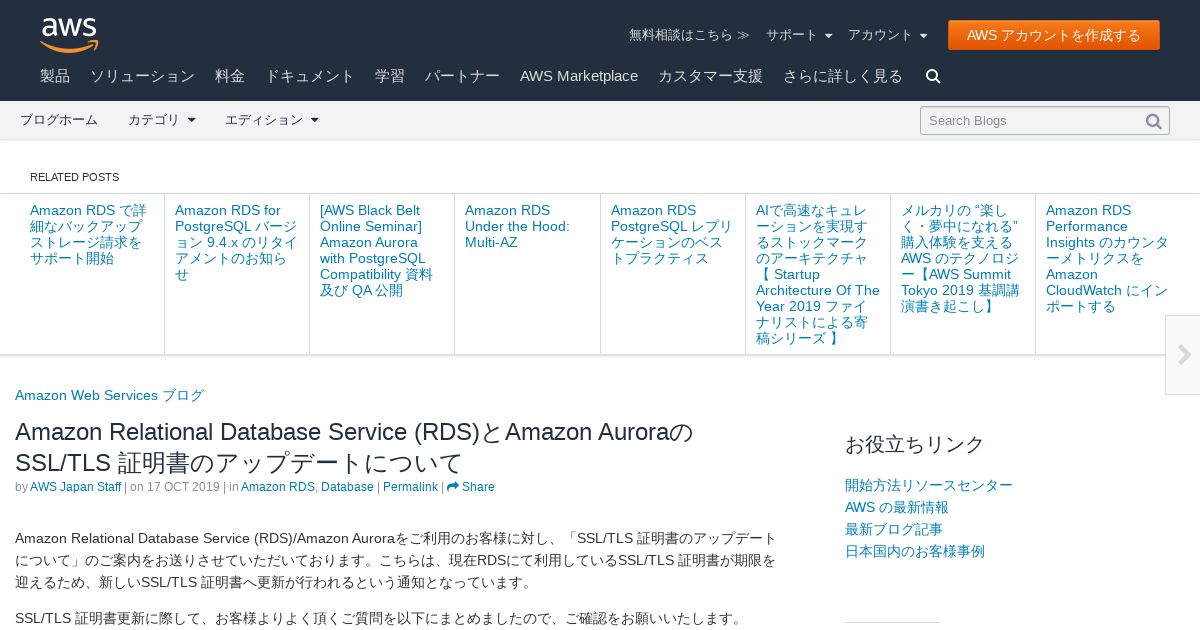Open RDS PostgreSQL レプリケーション best practices post
Screen dimensions: 1200x630
point(672,234)
